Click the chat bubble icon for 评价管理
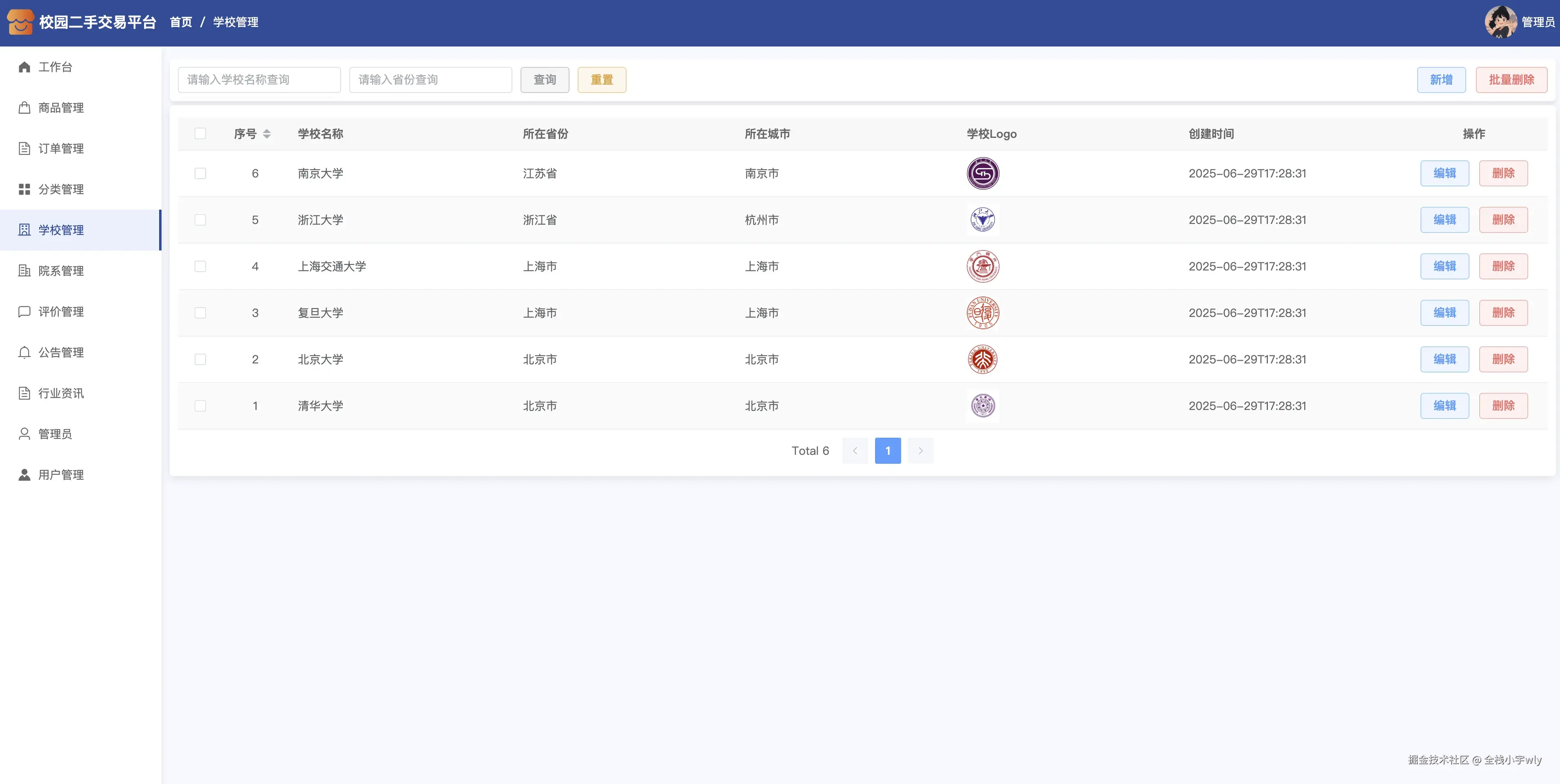This screenshot has height=784, width=1560. click(24, 312)
